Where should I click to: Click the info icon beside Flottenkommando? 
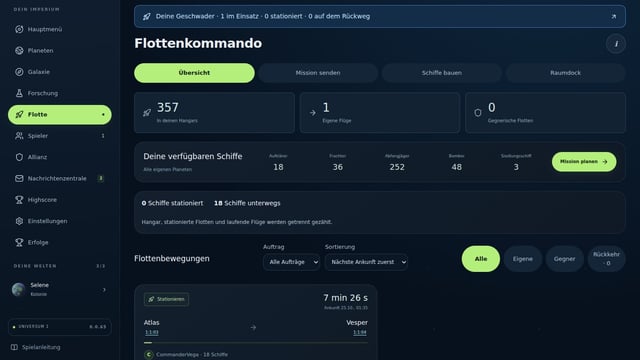click(x=616, y=44)
